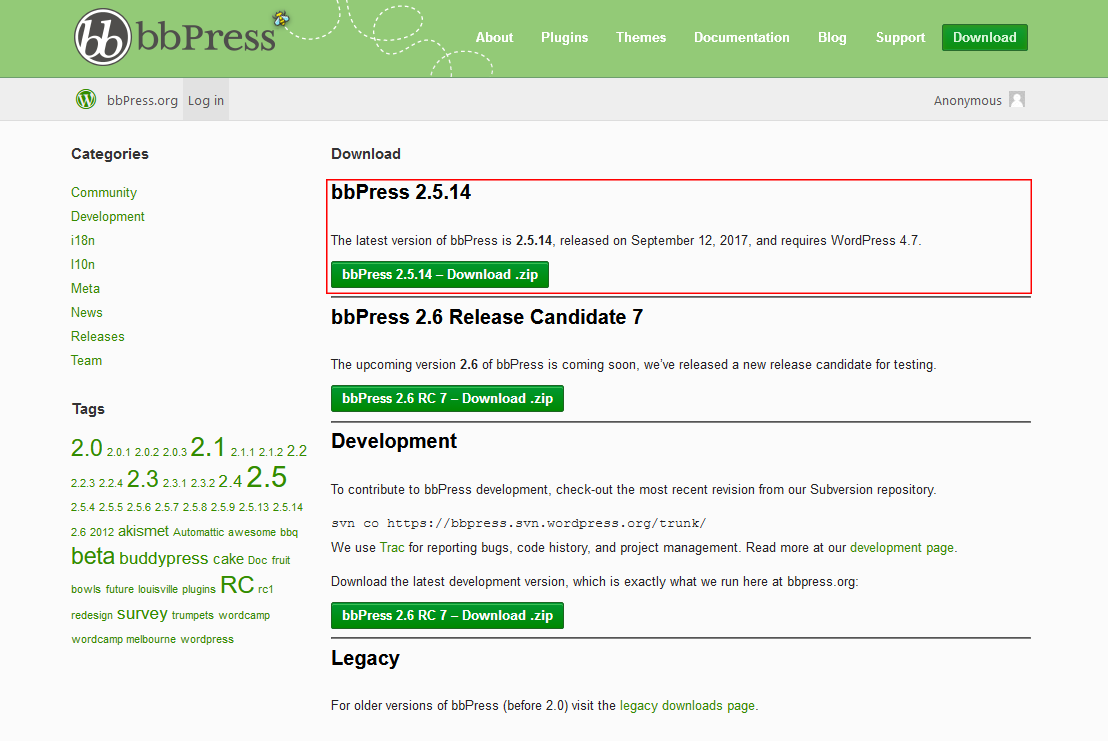The height and width of the screenshot is (741, 1108).
Task: Open the l10n category
Action: click(83, 264)
